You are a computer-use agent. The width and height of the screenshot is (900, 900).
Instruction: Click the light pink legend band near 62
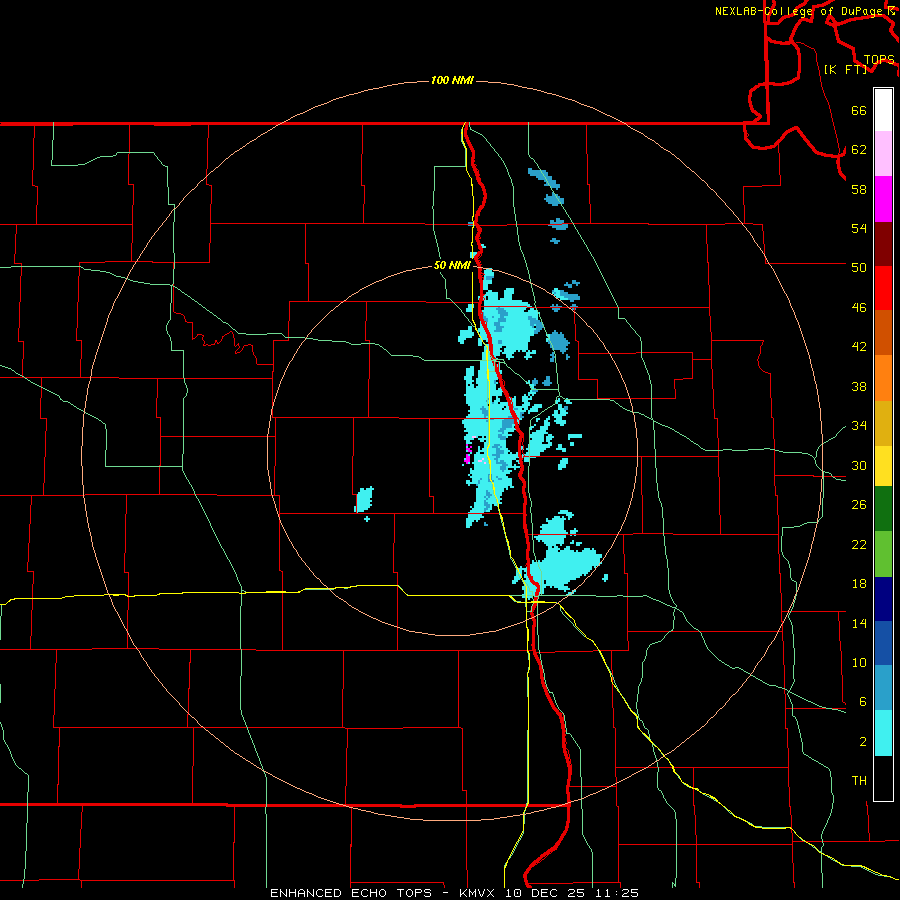coord(883,153)
